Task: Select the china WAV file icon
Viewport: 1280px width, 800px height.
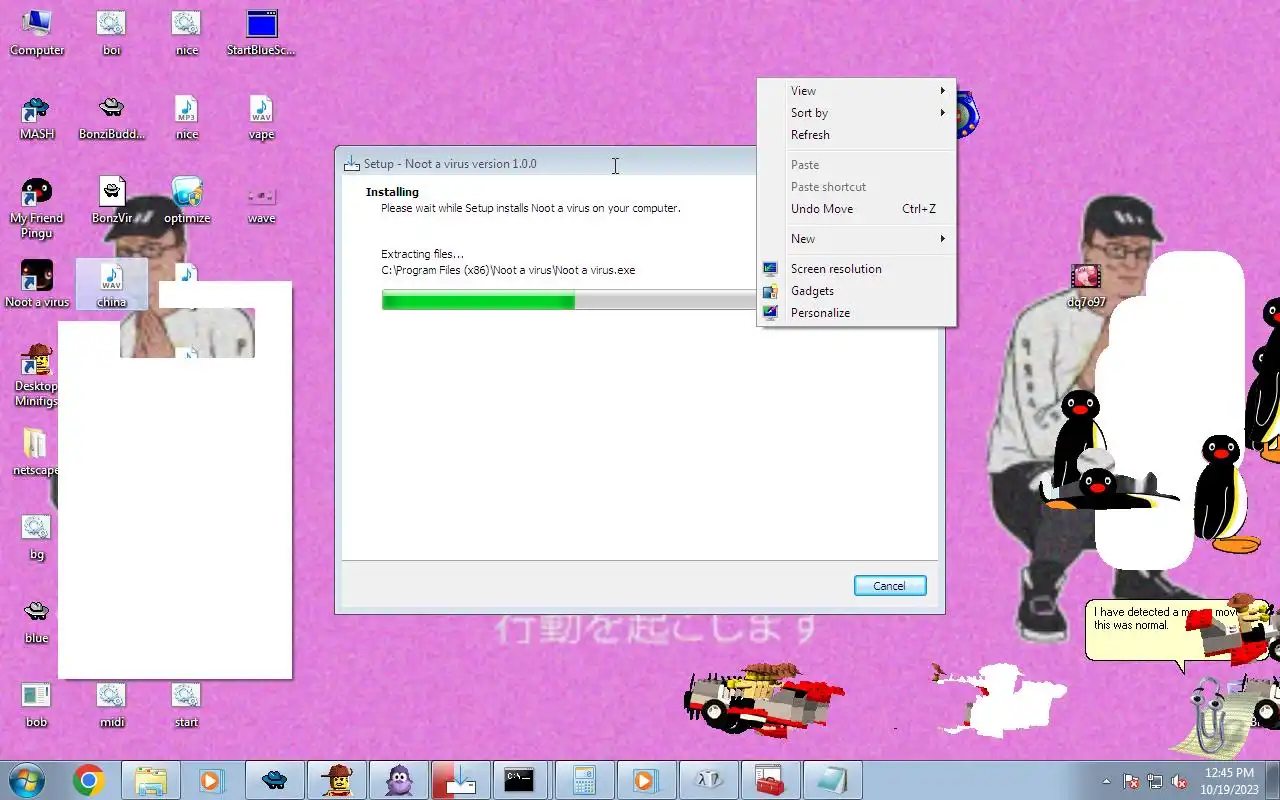Action: point(111,285)
